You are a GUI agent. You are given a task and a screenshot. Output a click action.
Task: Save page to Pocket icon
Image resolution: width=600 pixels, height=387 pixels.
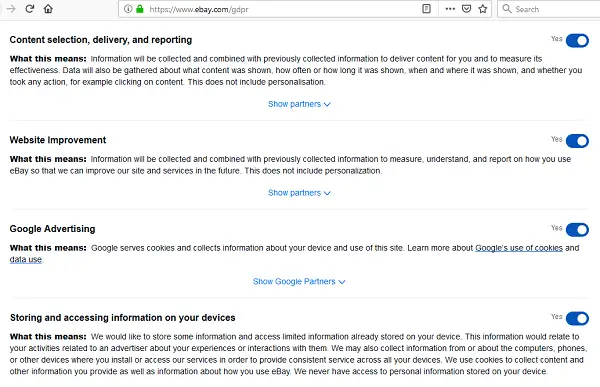466,9
